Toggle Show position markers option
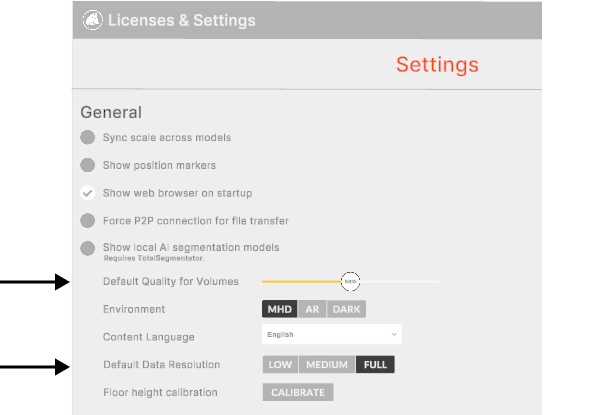This screenshot has height=415, width=612. pyautogui.click(x=88, y=165)
